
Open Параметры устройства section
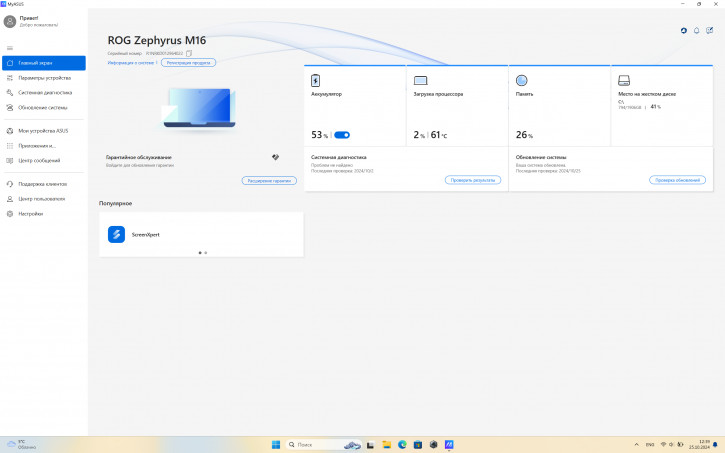pos(44,78)
